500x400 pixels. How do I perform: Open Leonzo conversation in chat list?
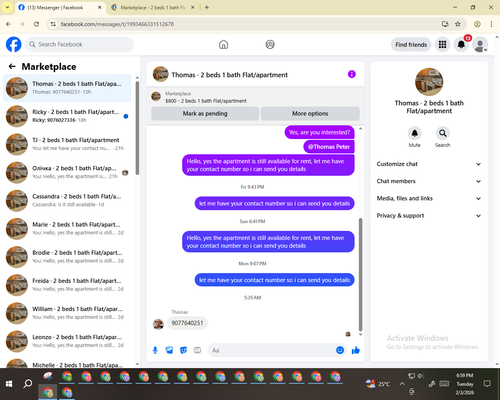click(67, 341)
